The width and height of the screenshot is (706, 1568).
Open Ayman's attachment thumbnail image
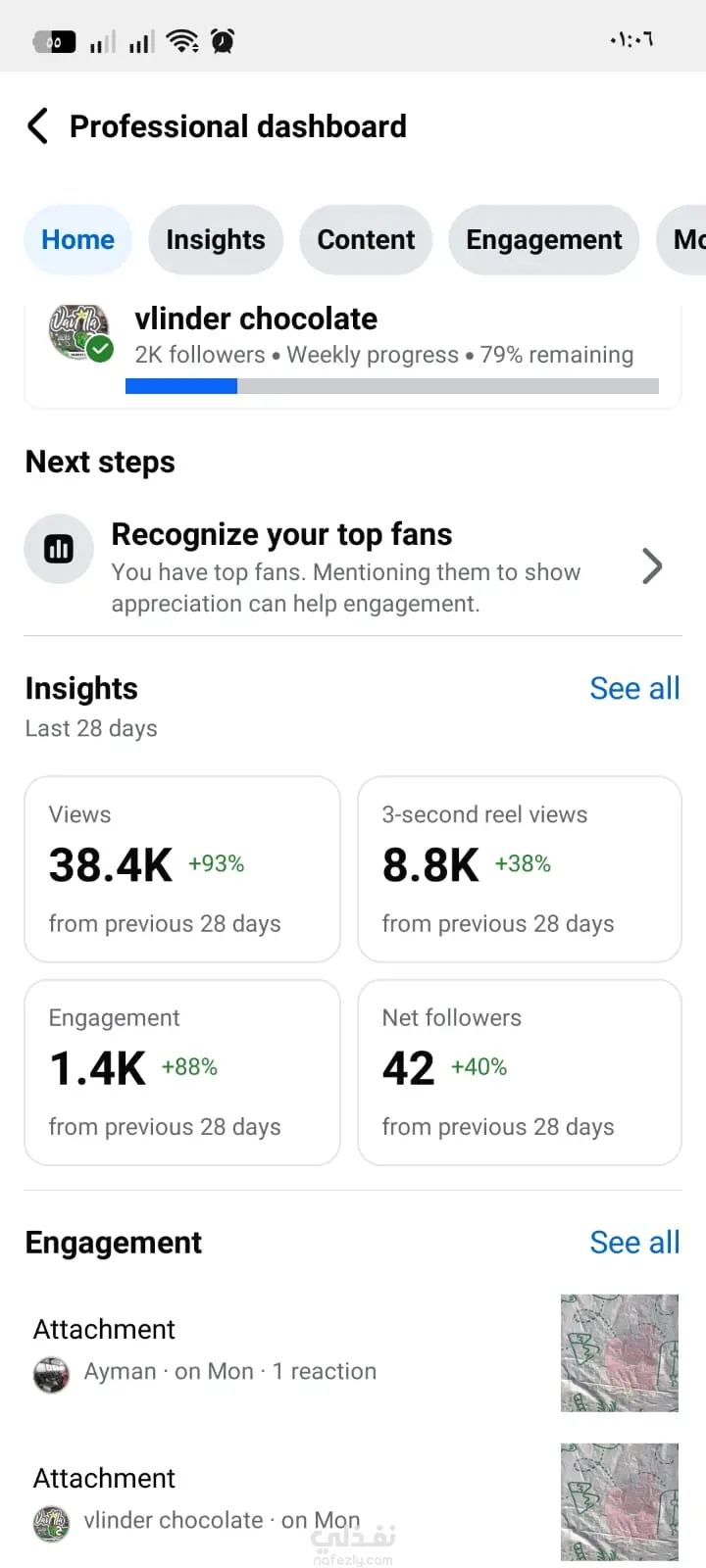tap(620, 1352)
